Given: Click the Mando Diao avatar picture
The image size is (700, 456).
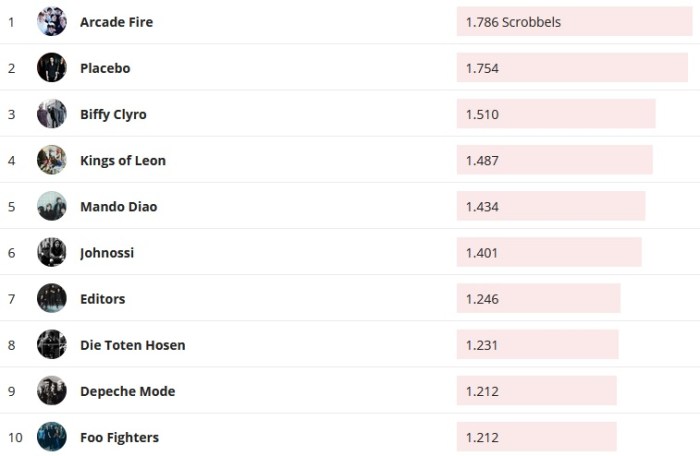Looking at the screenshot, I should (52, 206).
